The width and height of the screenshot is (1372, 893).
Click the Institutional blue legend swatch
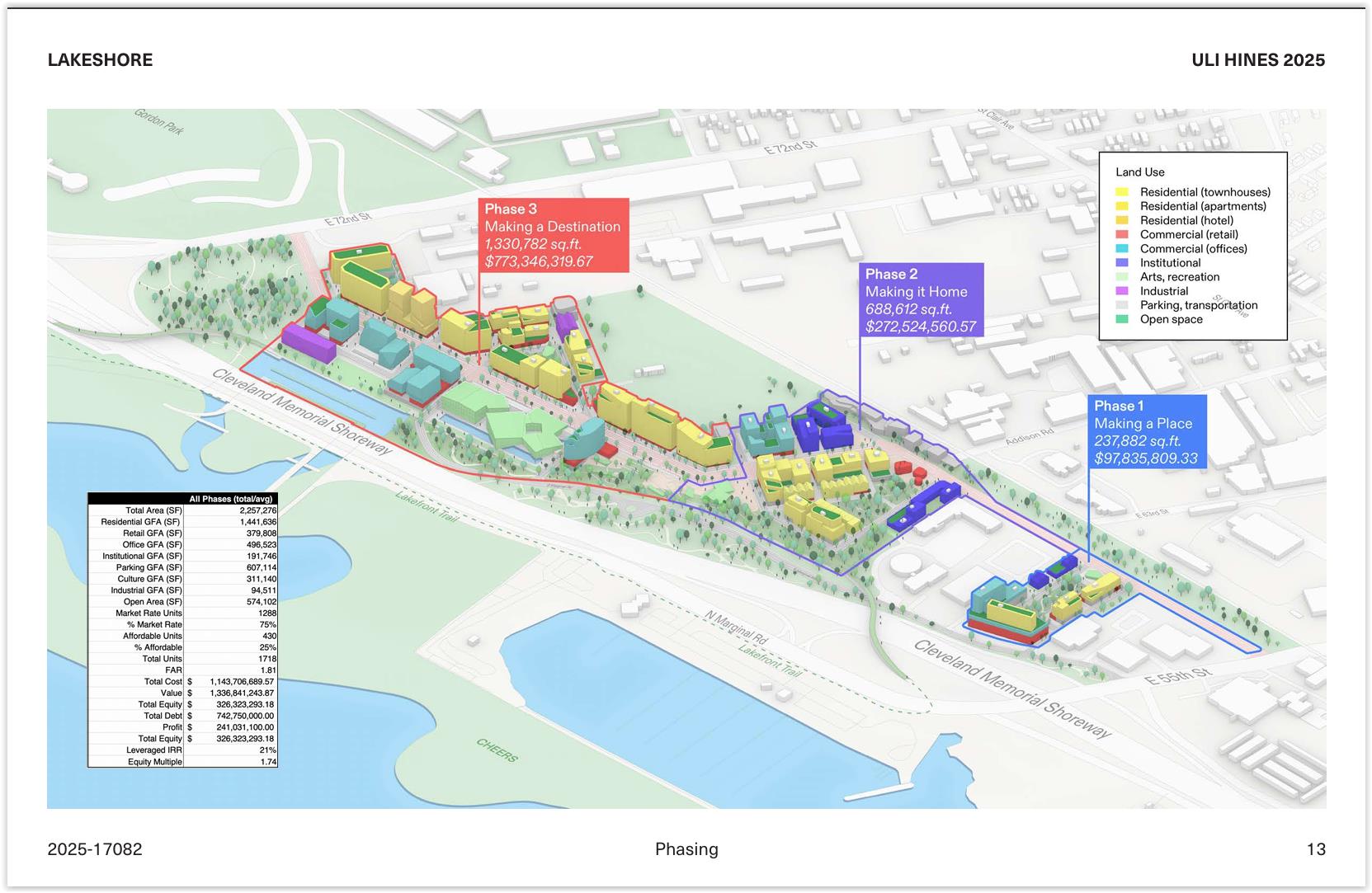(1121, 262)
